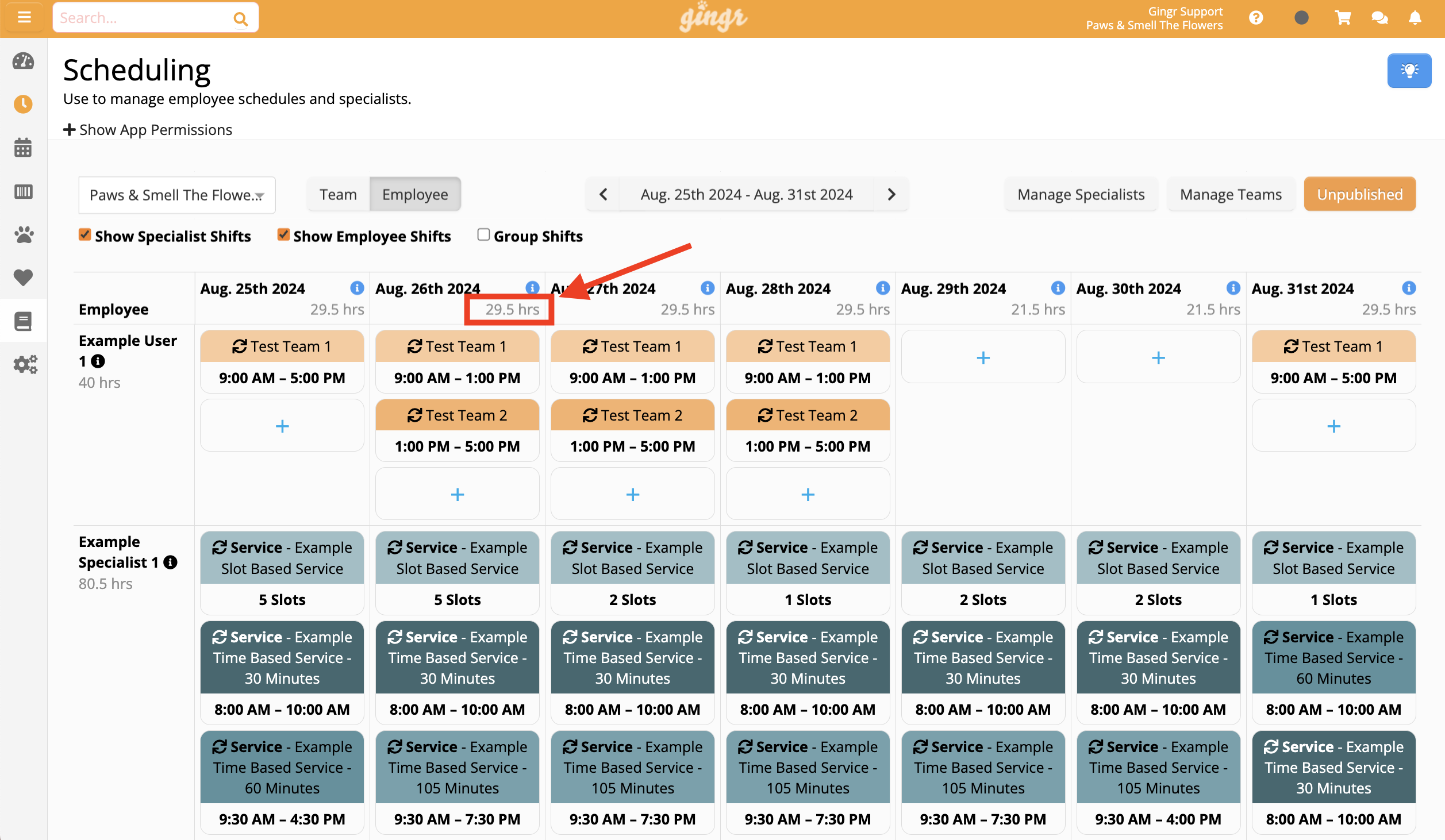Open 5 Slots service shift on Aug. 25th
Screen dimensions: 1445x840
[x=282, y=573]
